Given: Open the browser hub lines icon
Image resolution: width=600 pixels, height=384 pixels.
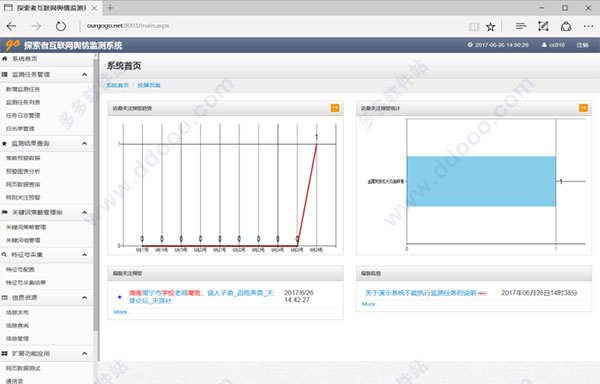Looking at the screenshot, I should [x=520, y=26].
